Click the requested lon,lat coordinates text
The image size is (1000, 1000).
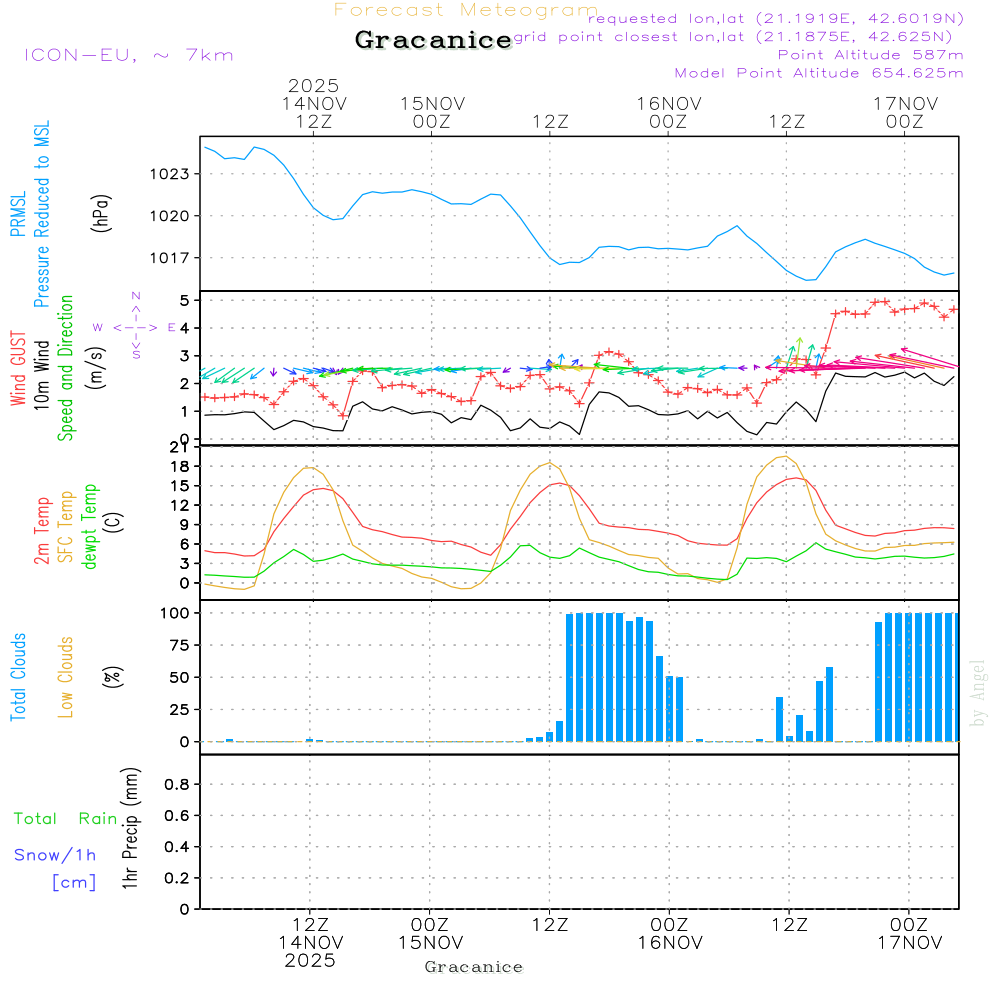pos(776,18)
